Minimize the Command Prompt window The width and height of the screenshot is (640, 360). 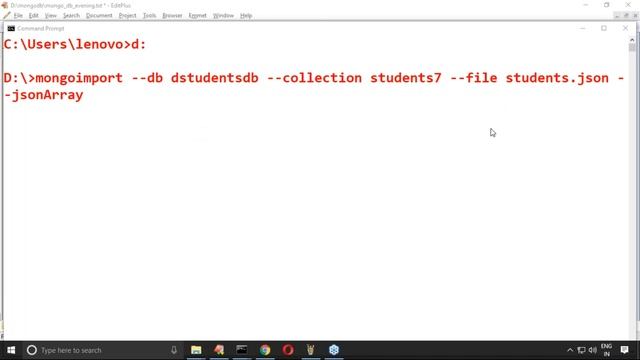(x=582, y=28)
